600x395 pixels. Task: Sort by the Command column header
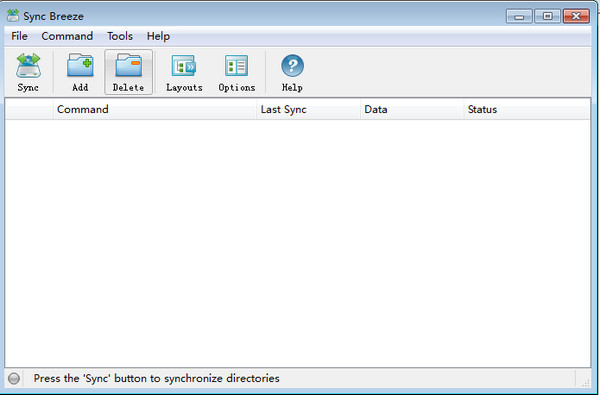click(155, 109)
